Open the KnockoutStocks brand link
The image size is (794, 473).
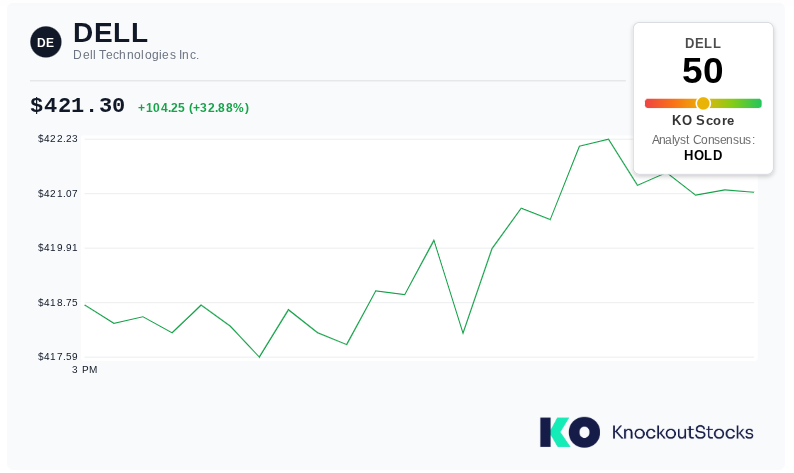683,432
